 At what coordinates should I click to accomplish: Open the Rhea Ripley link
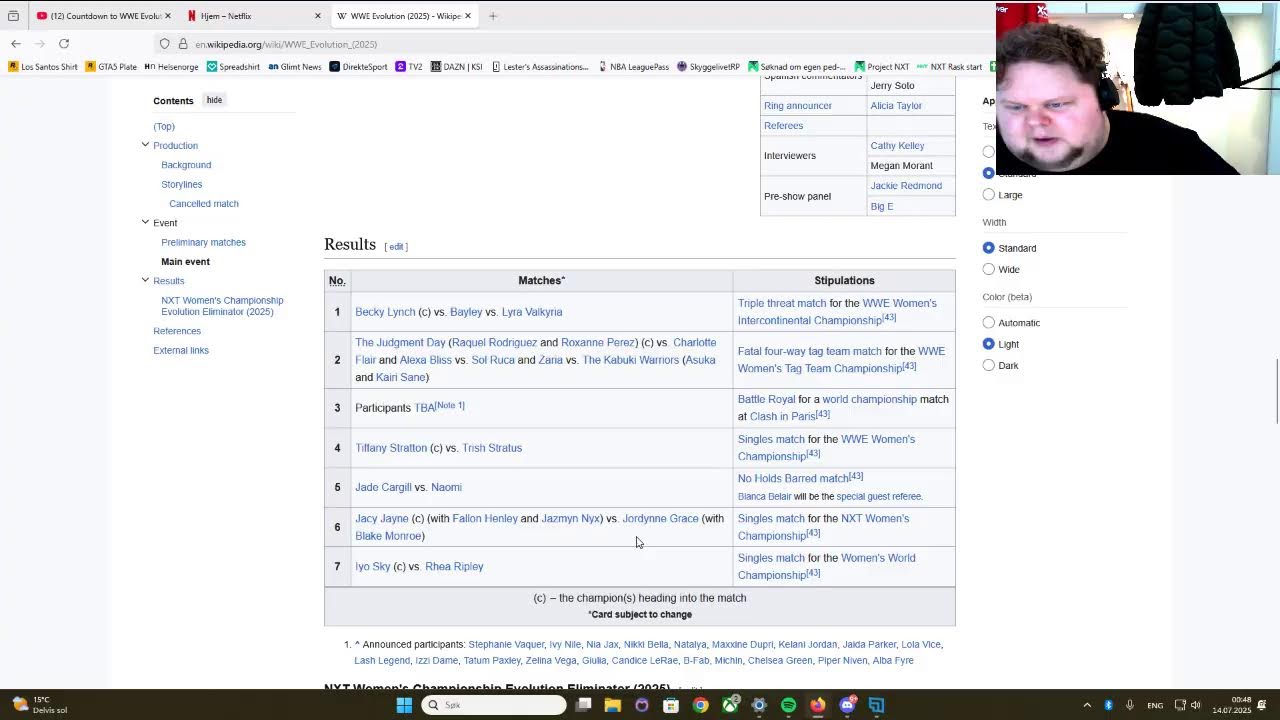(x=454, y=566)
